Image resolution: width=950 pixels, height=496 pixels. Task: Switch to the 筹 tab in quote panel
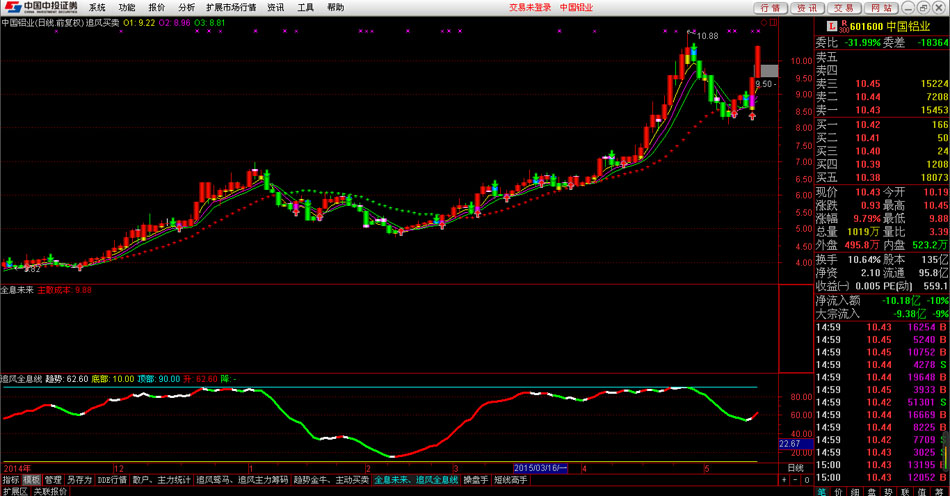tap(938, 492)
